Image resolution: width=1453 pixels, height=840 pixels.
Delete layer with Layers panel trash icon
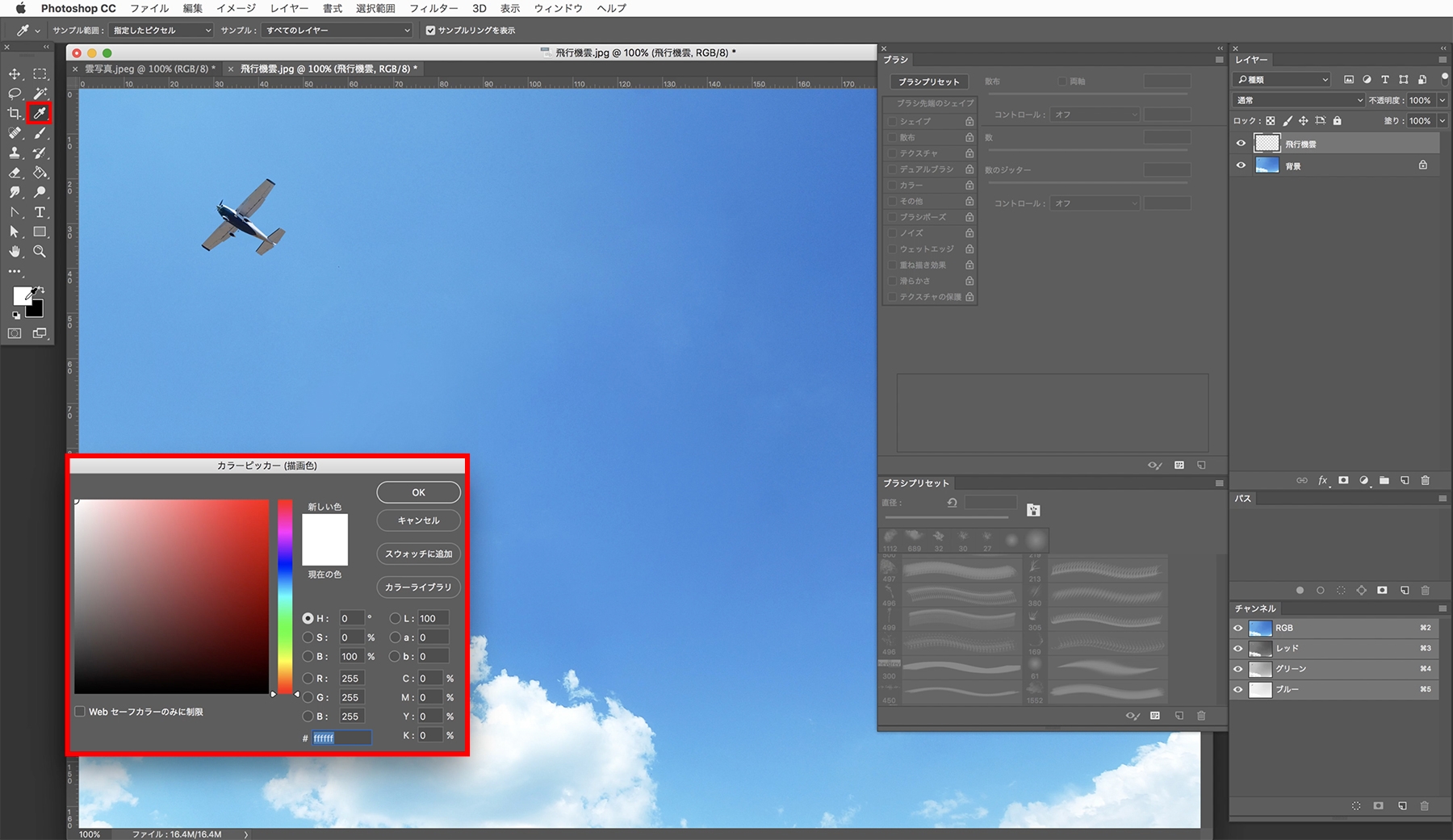(1425, 480)
